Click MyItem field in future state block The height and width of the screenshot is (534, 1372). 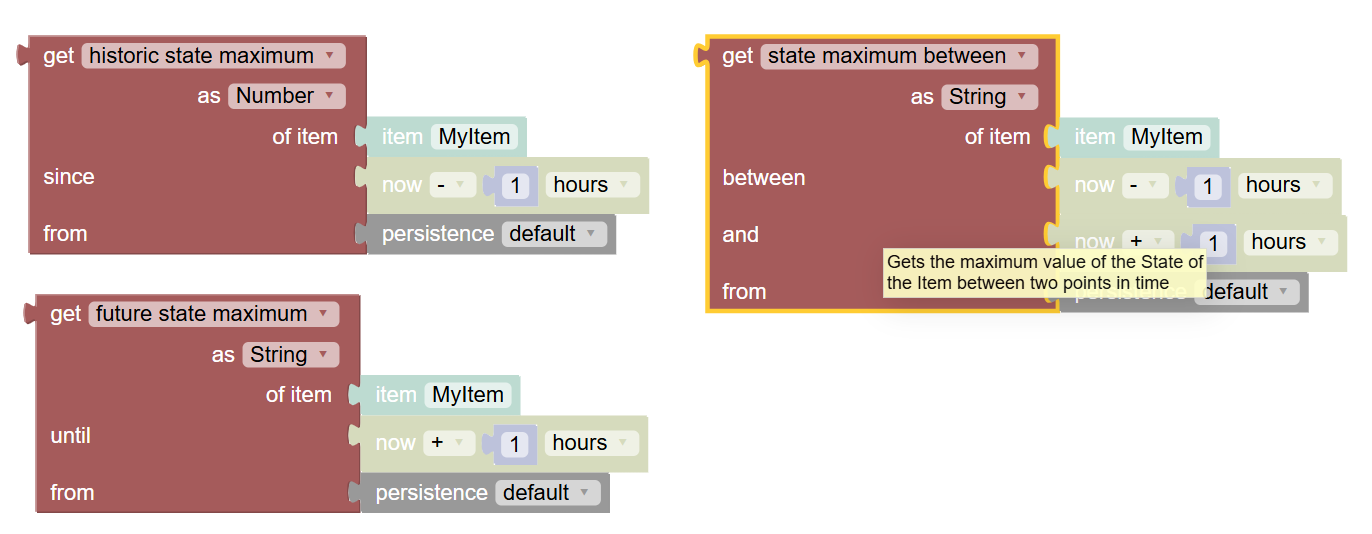click(x=467, y=395)
